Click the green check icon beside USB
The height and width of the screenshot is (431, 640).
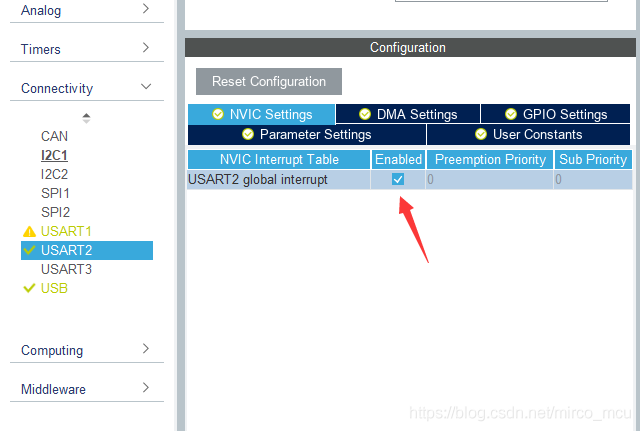[x=29, y=288]
